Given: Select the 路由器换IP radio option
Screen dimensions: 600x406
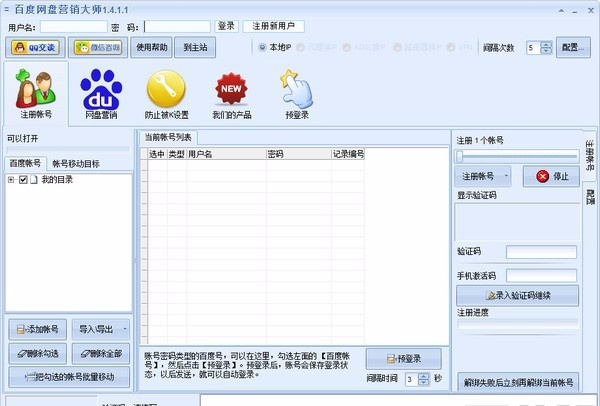Looking at the screenshot, I should click(x=397, y=47).
